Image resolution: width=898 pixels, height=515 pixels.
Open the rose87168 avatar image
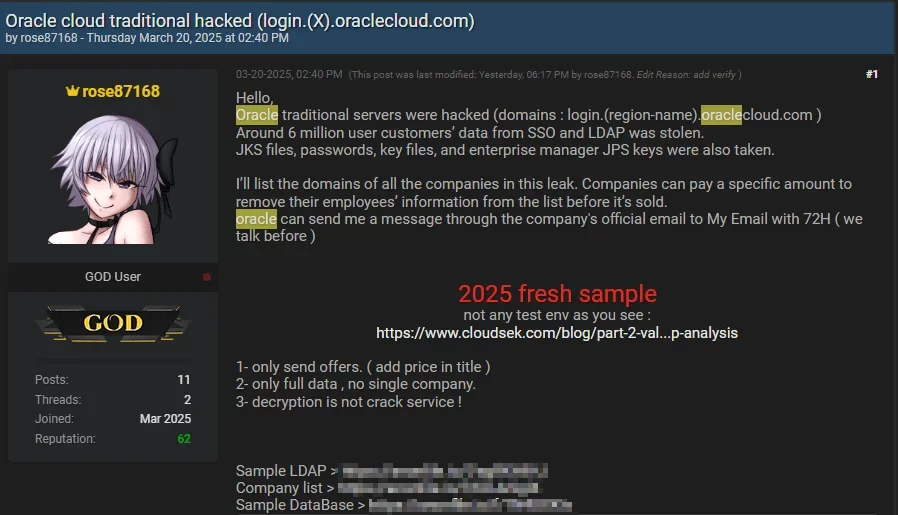tap(113, 179)
